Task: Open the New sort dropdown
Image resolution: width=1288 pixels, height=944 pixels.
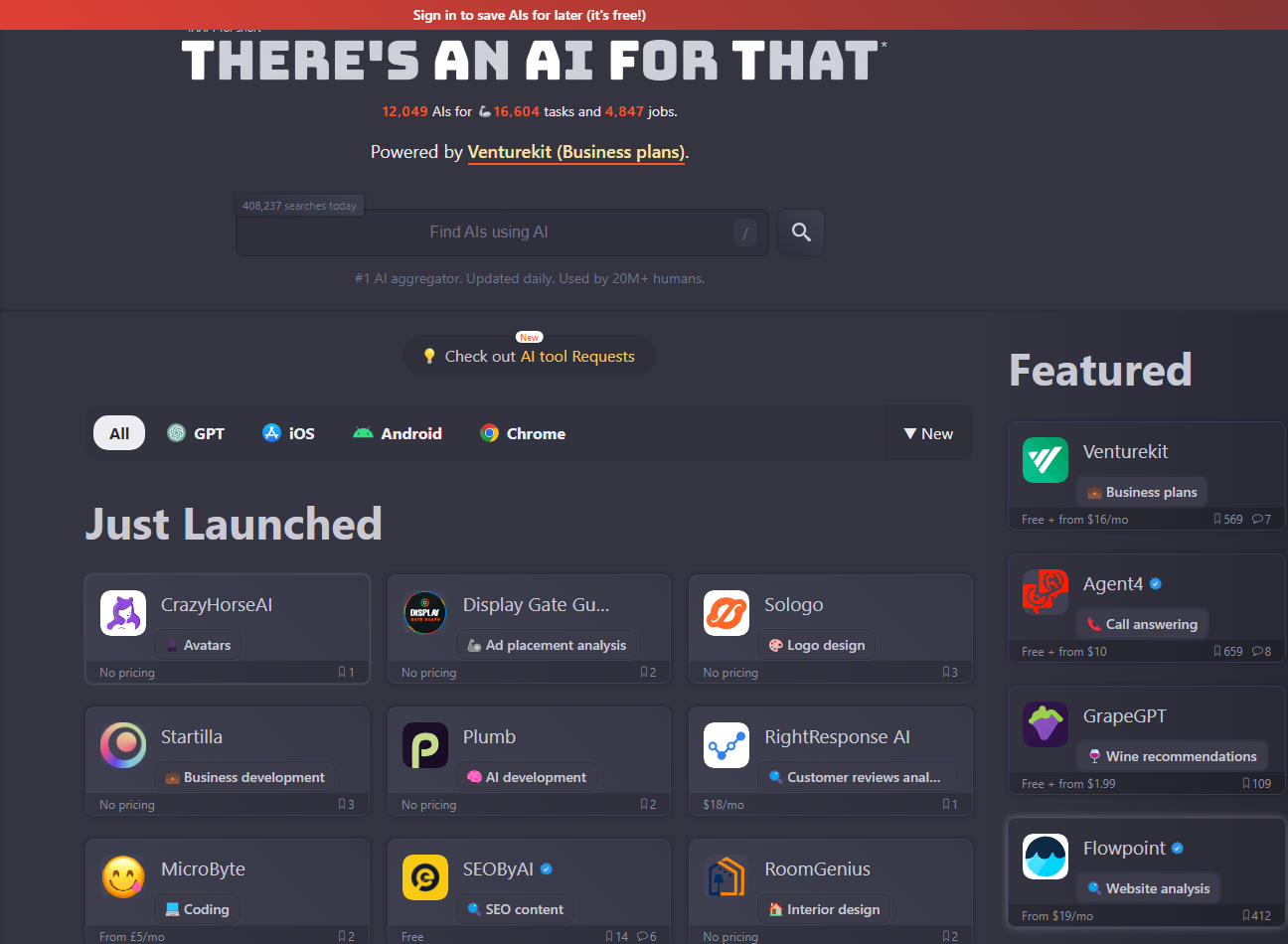Action: tap(928, 433)
